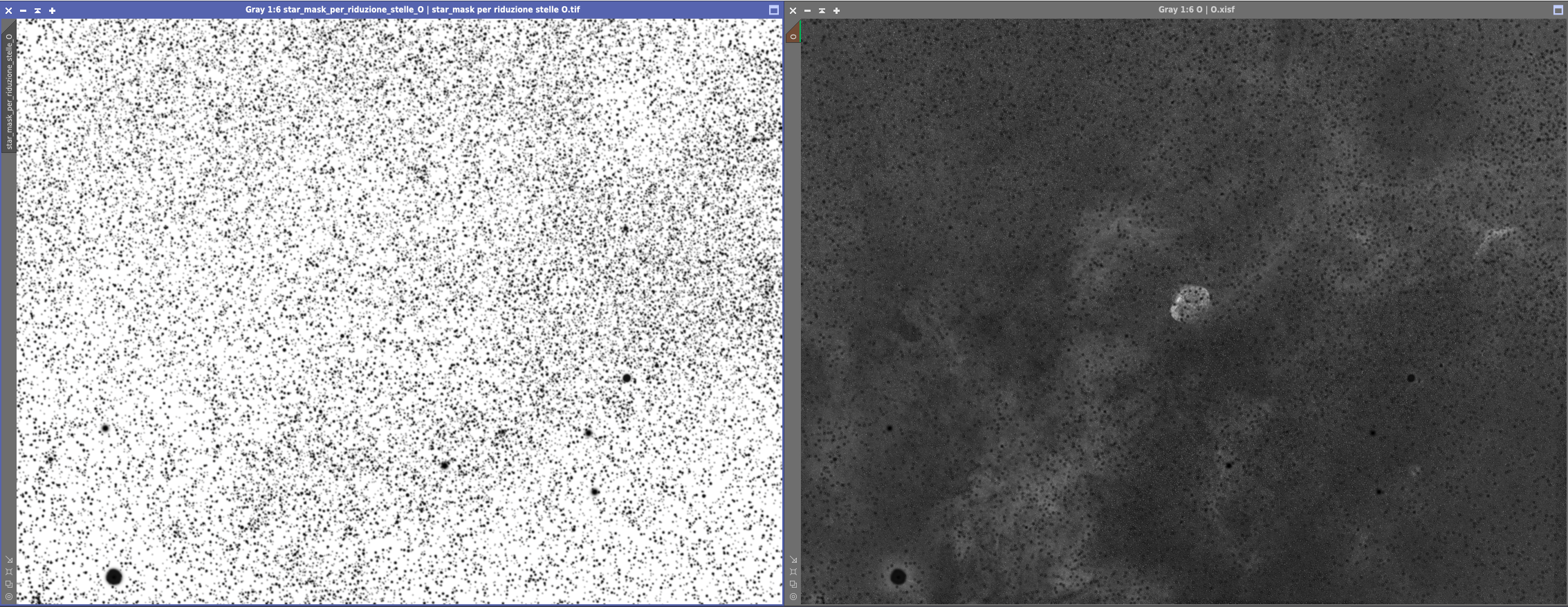Shade the O.xisf window with the roll-up button
This screenshot has height=607, width=1568.
click(x=822, y=10)
